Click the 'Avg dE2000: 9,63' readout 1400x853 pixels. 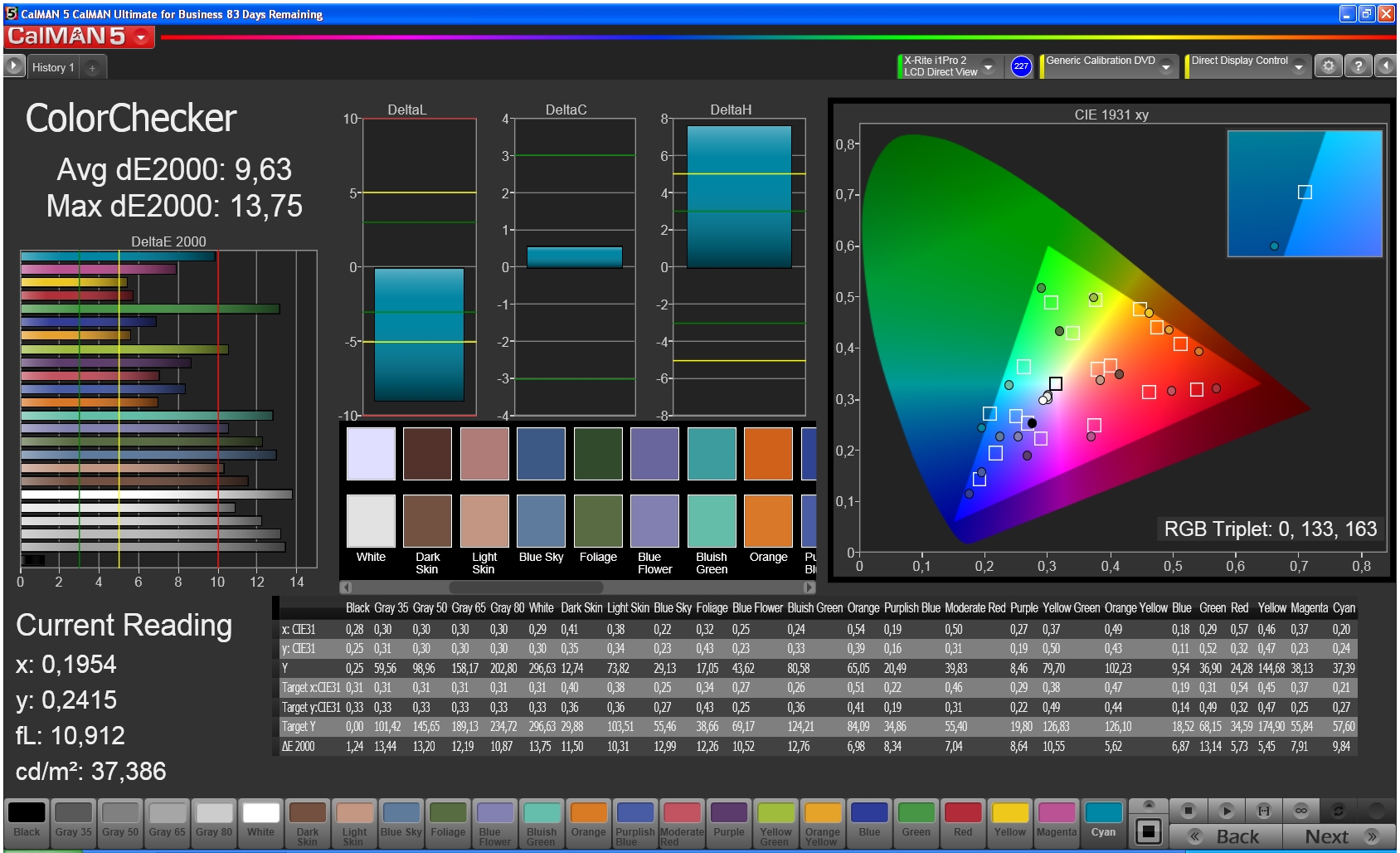[x=174, y=170]
